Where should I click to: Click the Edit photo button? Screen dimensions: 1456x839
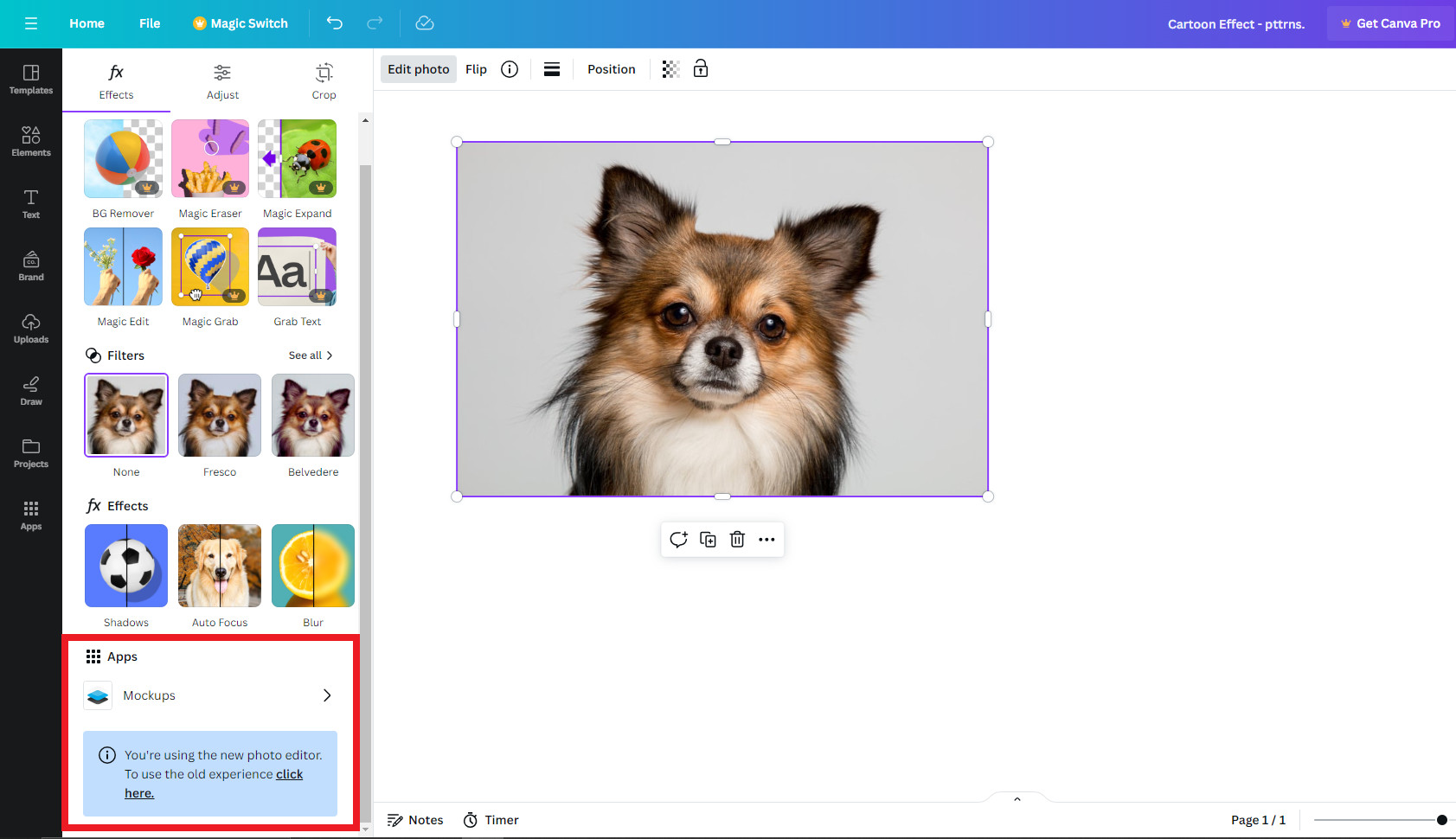click(x=419, y=69)
